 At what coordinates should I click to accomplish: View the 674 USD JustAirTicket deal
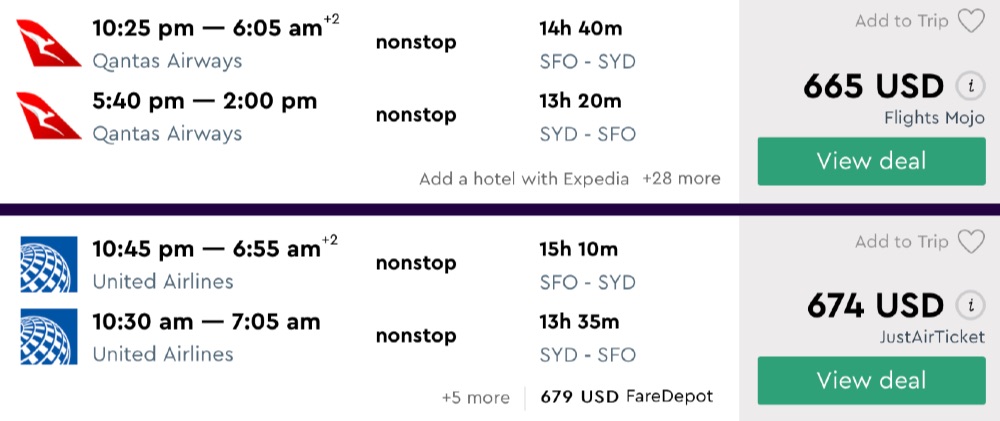tap(871, 380)
